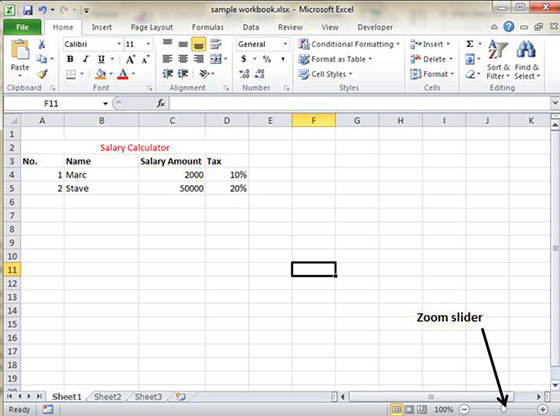Click Clear eraser icon

(x=470, y=74)
